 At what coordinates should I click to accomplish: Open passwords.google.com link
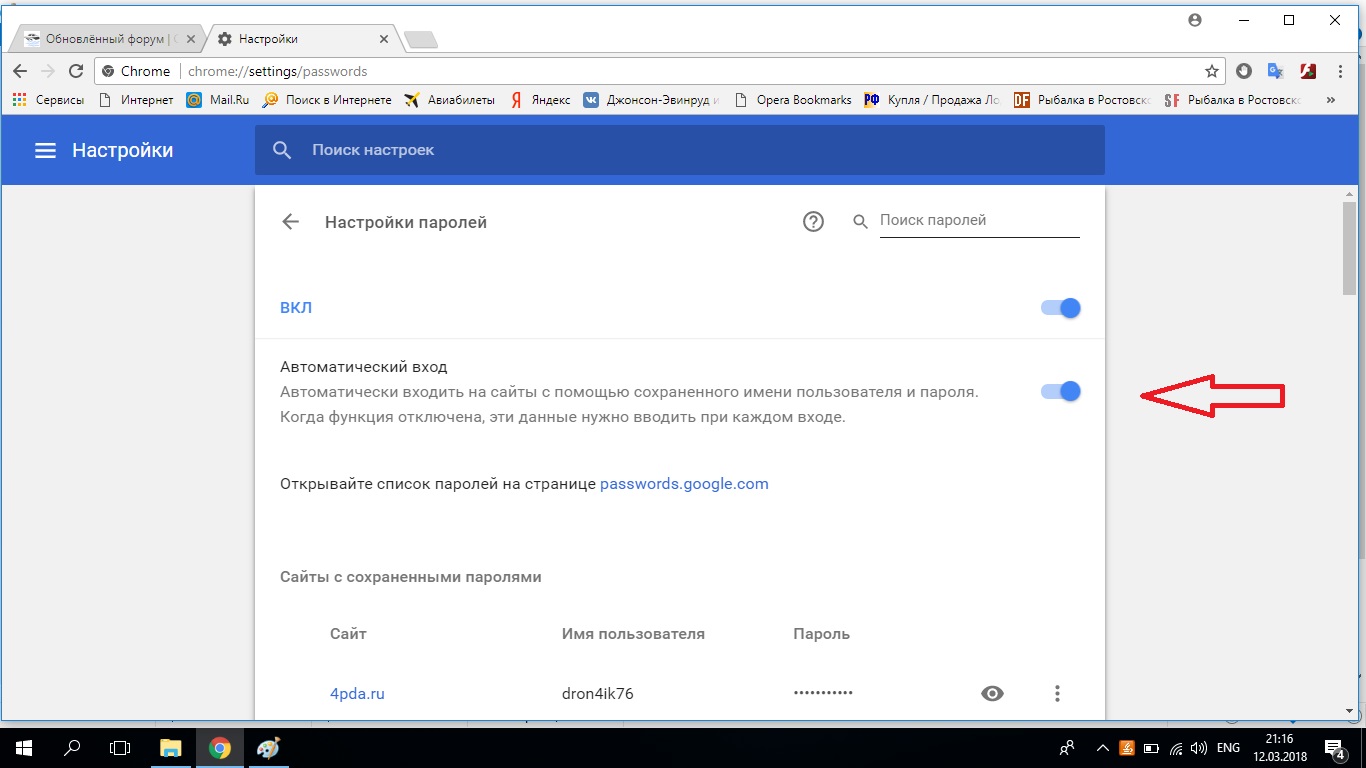pyautogui.click(x=684, y=484)
